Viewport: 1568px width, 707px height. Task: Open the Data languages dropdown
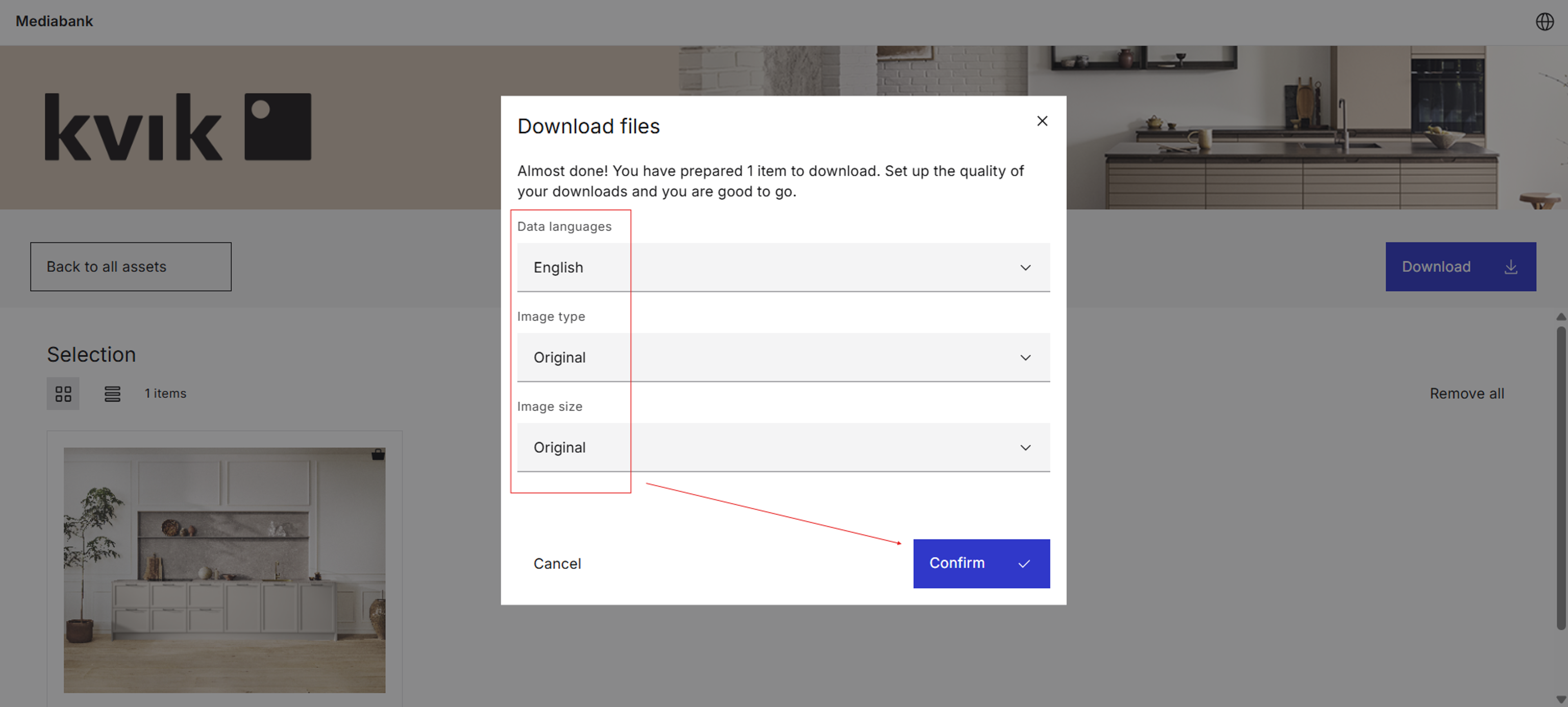(783, 268)
